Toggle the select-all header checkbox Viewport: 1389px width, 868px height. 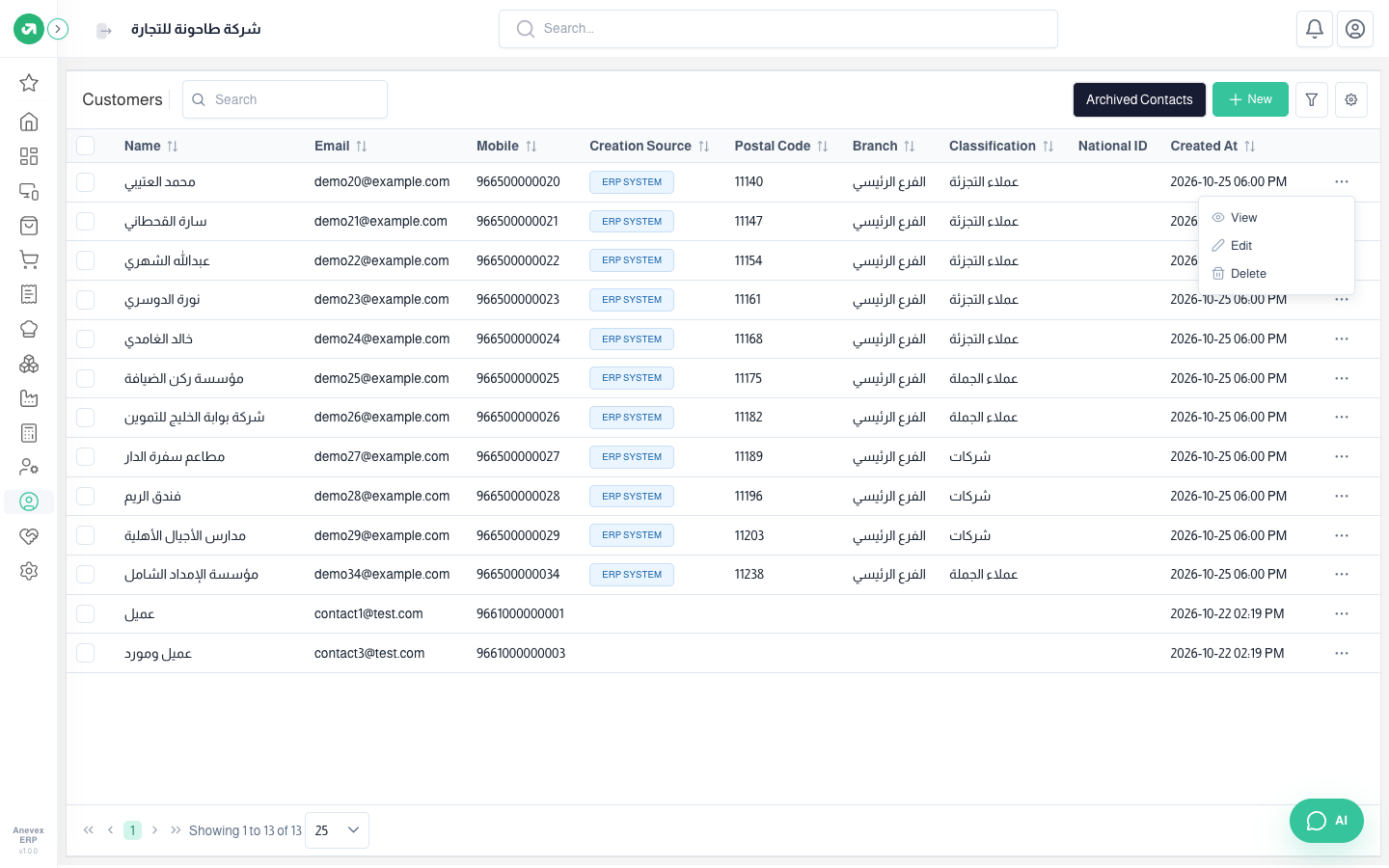point(86,146)
